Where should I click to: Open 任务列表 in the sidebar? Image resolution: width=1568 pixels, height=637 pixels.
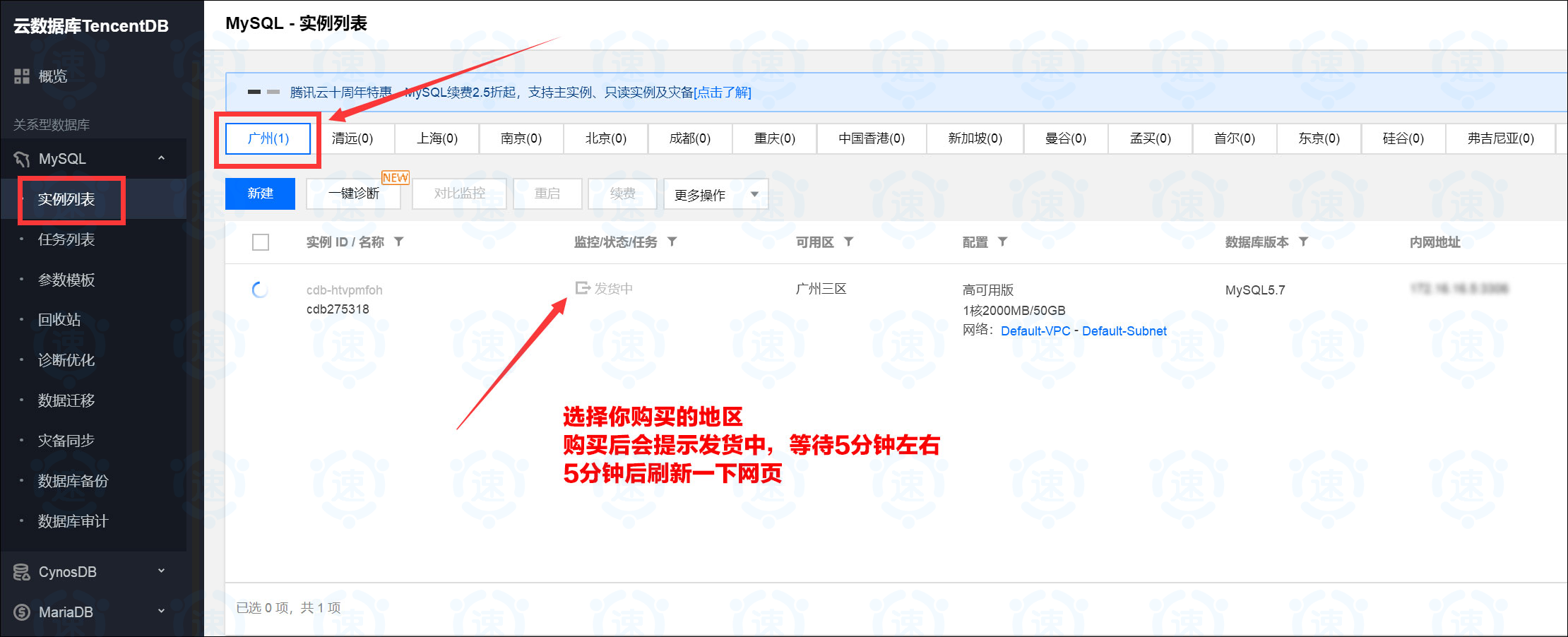[66, 239]
